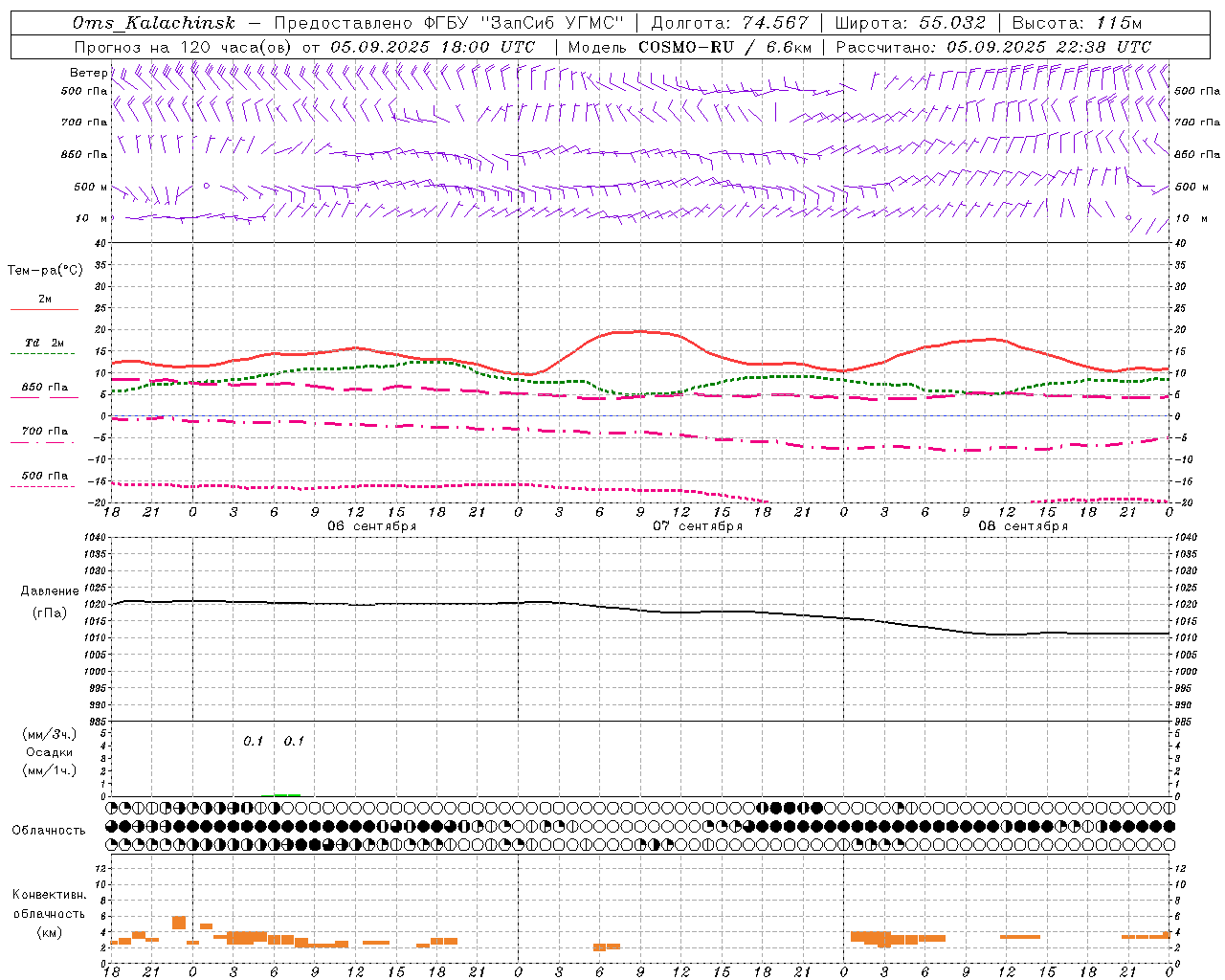The height and width of the screenshot is (980, 1225).
Task: Click the "(км)" kilometers unit label
Action: point(49,932)
